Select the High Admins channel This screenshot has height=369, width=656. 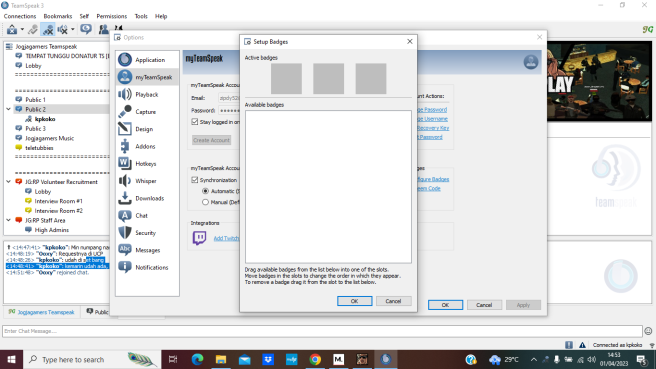(51, 230)
